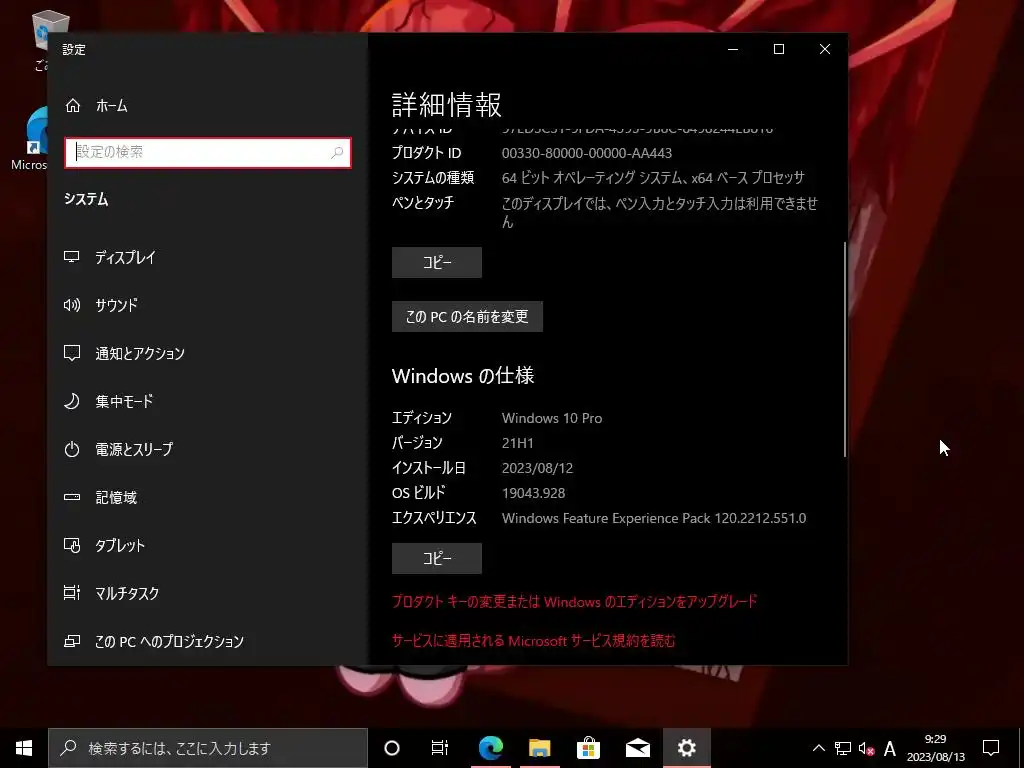1024x768 pixels.
Task: Click the Settings gear on the taskbar
Action: pos(686,748)
